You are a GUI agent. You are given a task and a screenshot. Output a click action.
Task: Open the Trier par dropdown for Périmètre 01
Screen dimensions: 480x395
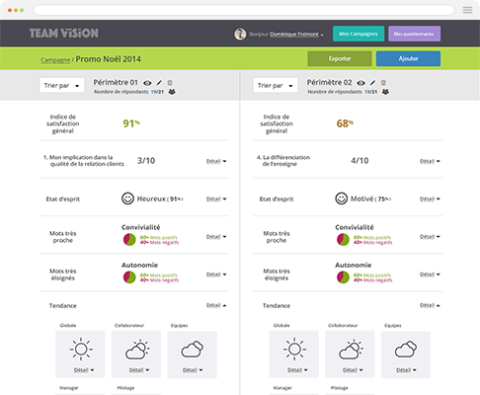[62, 85]
